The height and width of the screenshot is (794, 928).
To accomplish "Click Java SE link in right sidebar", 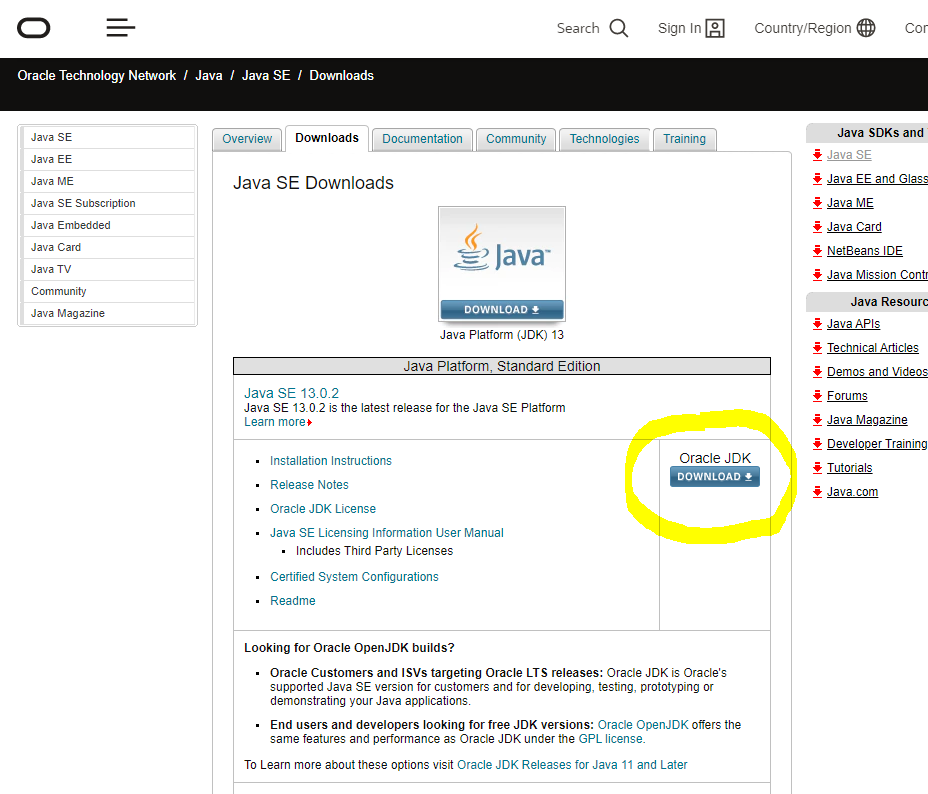I will click(x=849, y=155).
